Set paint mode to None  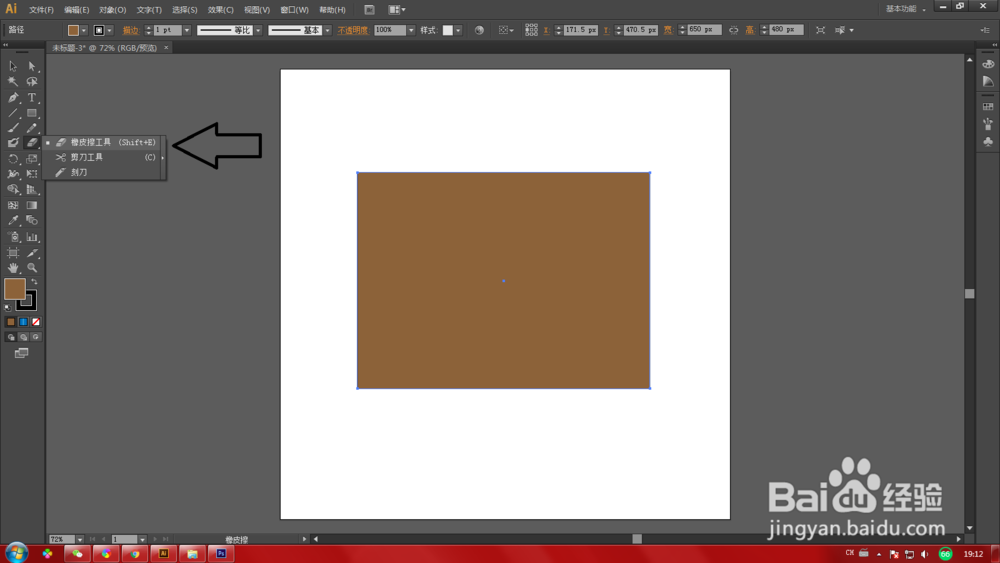[36, 322]
